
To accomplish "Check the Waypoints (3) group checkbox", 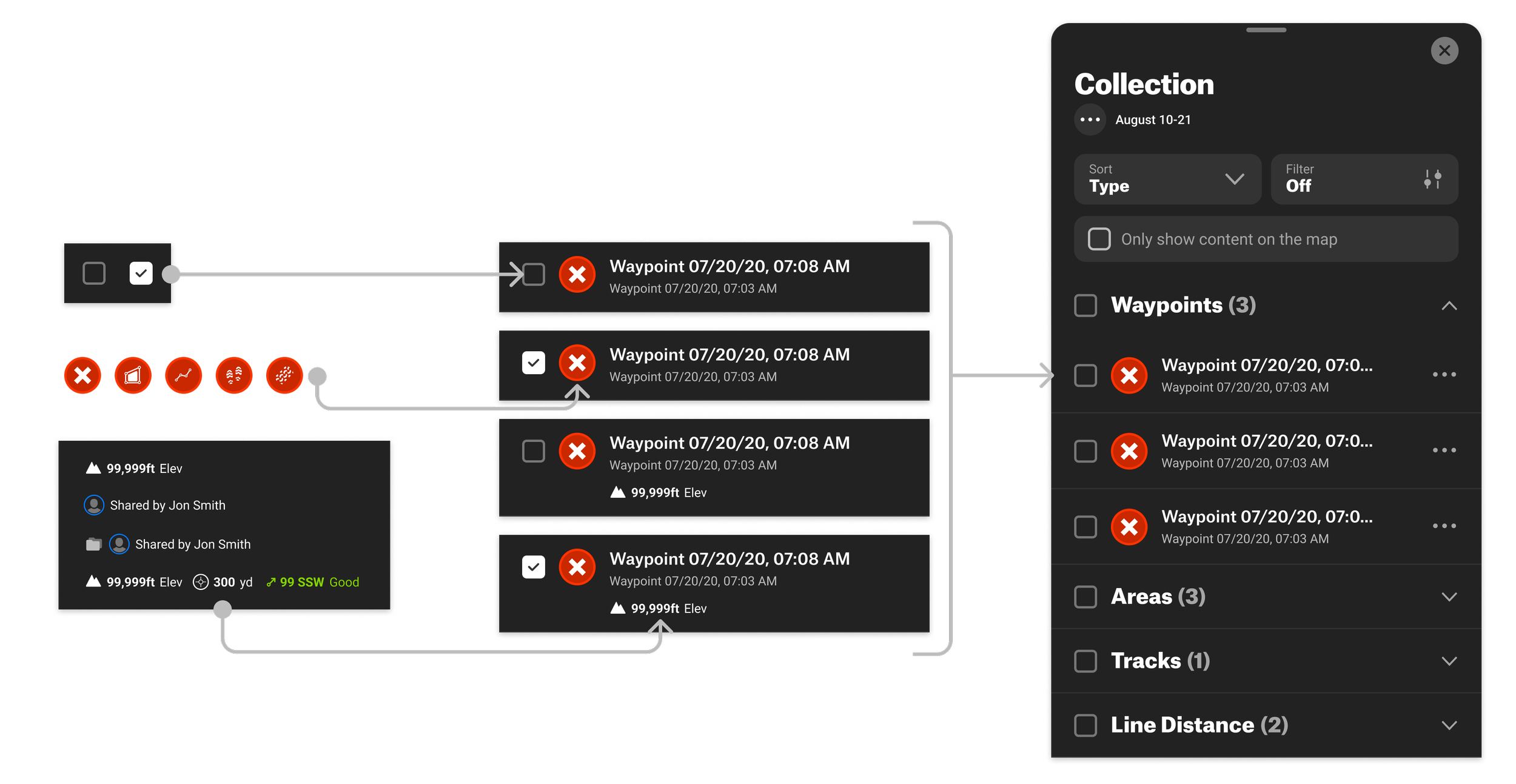I will tap(1085, 306).
